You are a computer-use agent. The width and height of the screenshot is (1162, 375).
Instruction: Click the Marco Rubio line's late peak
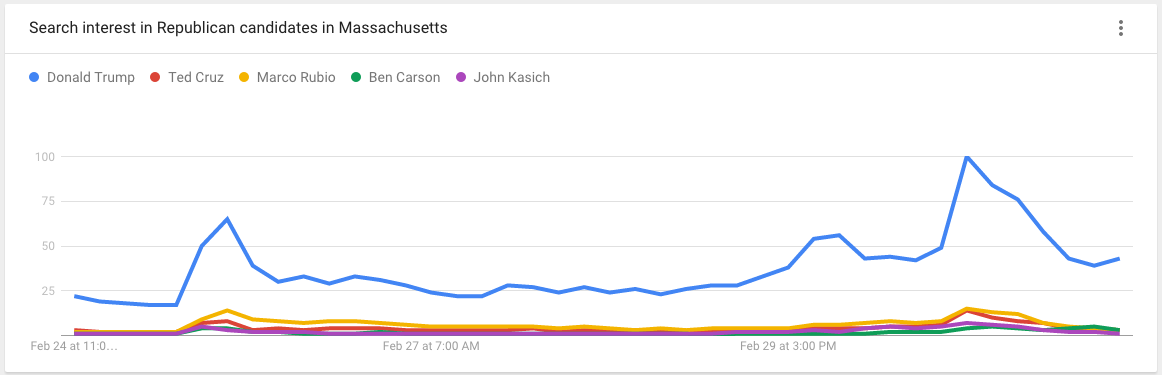[966, 308]
